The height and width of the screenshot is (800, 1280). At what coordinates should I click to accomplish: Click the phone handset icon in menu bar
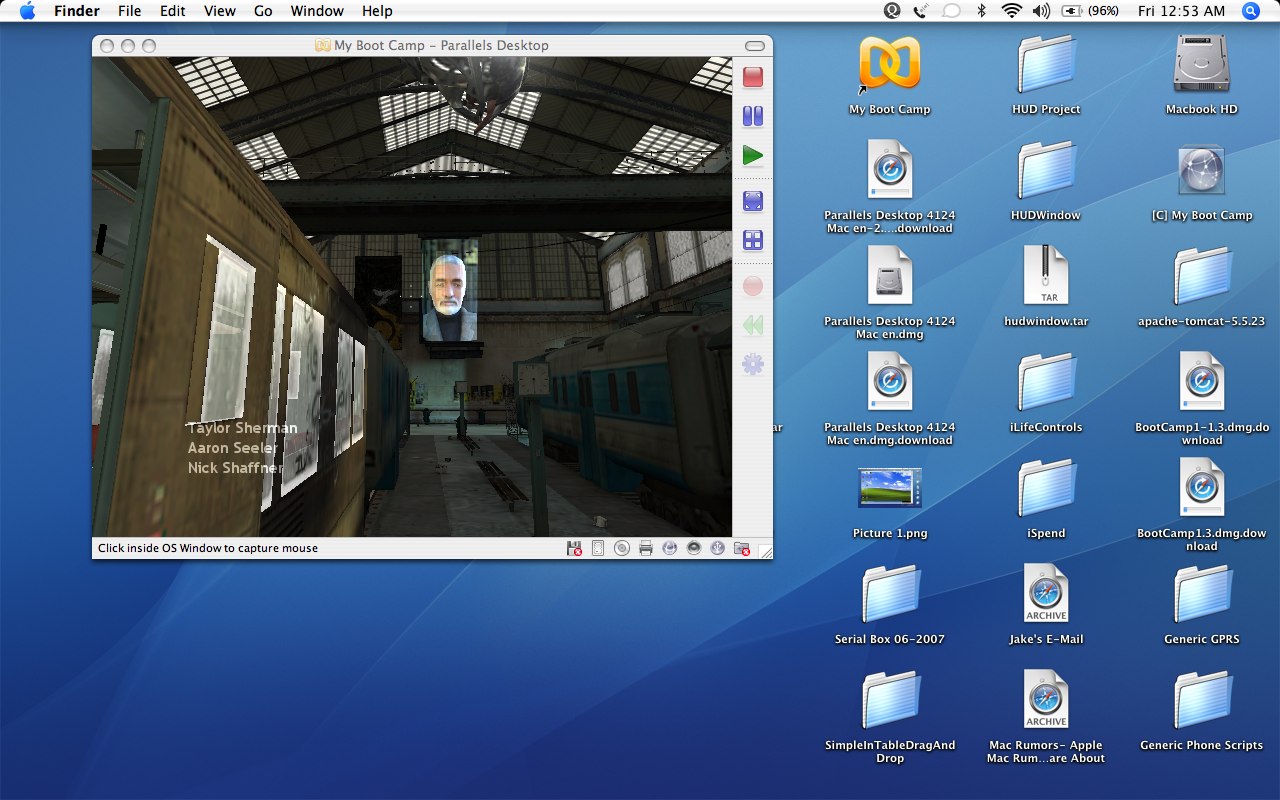pyautogui.click(x=921, y=11)
